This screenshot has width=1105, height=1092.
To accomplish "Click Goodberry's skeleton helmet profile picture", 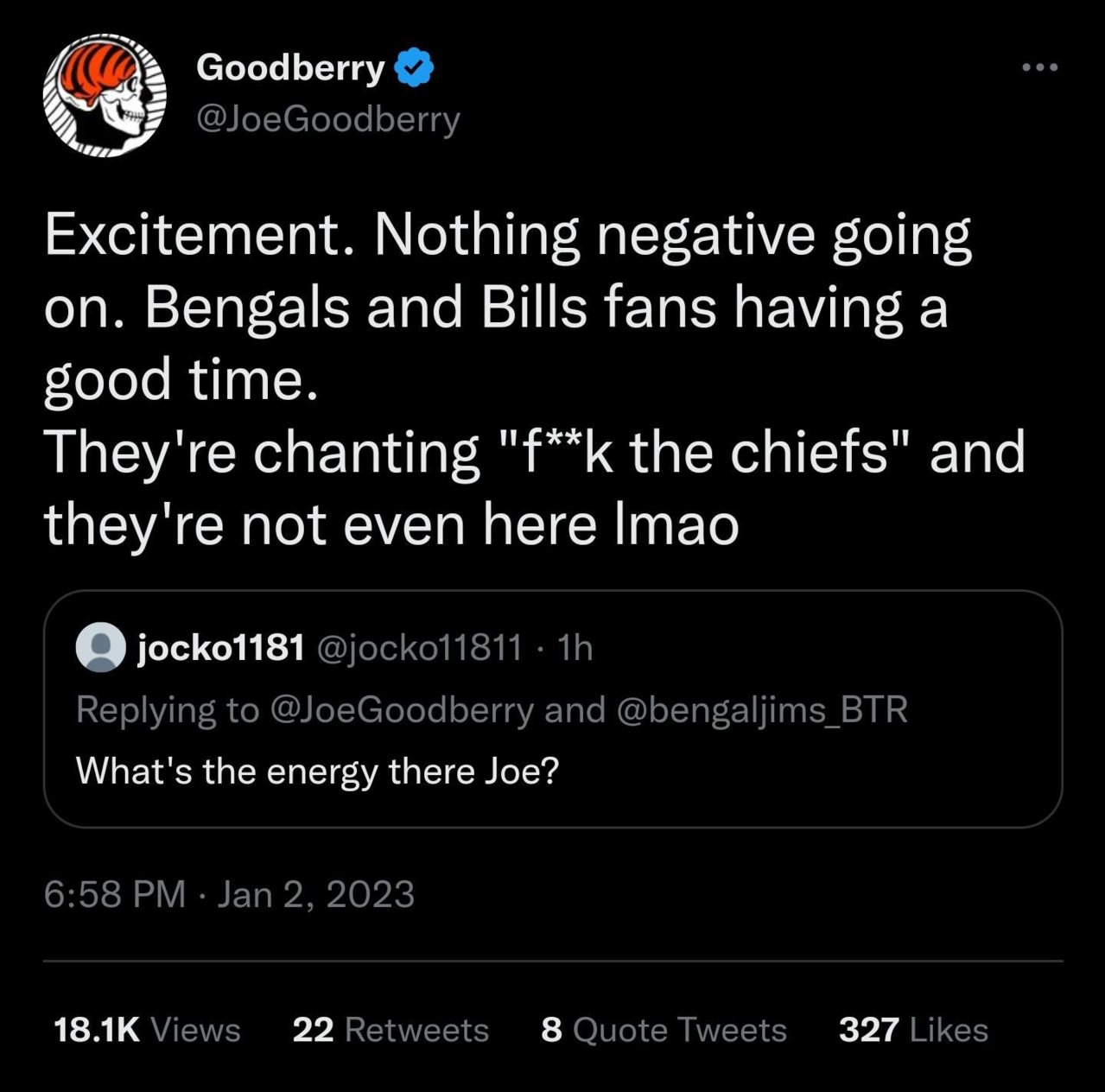I will pos(105,96).
